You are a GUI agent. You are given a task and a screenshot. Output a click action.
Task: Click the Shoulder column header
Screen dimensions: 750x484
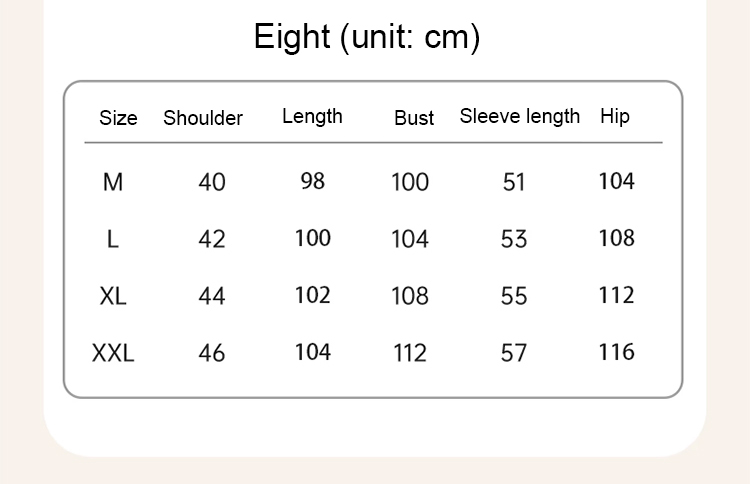pos(203,118)
